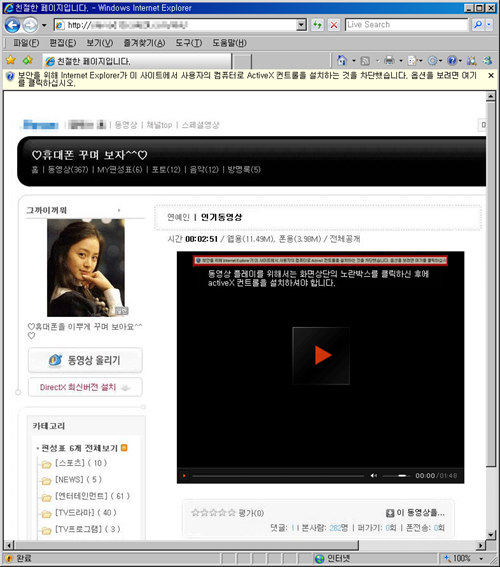The width and height of the screenshot is (500, 567).
Task: Open search options dropdown arrow
Action: (489, 25)
